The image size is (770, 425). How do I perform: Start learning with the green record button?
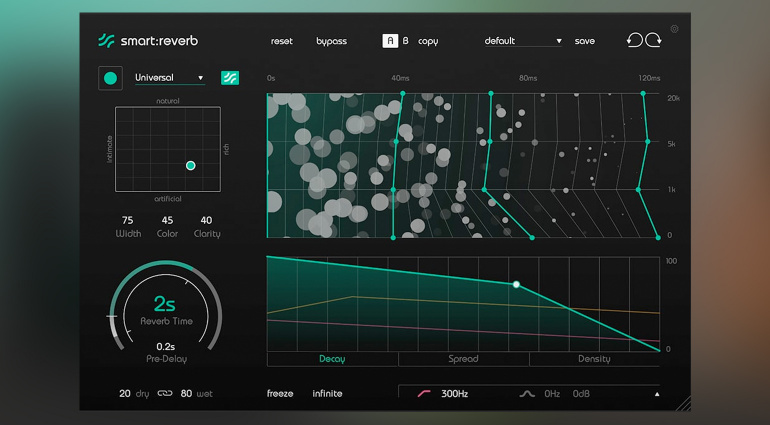(x=110, y=78)
